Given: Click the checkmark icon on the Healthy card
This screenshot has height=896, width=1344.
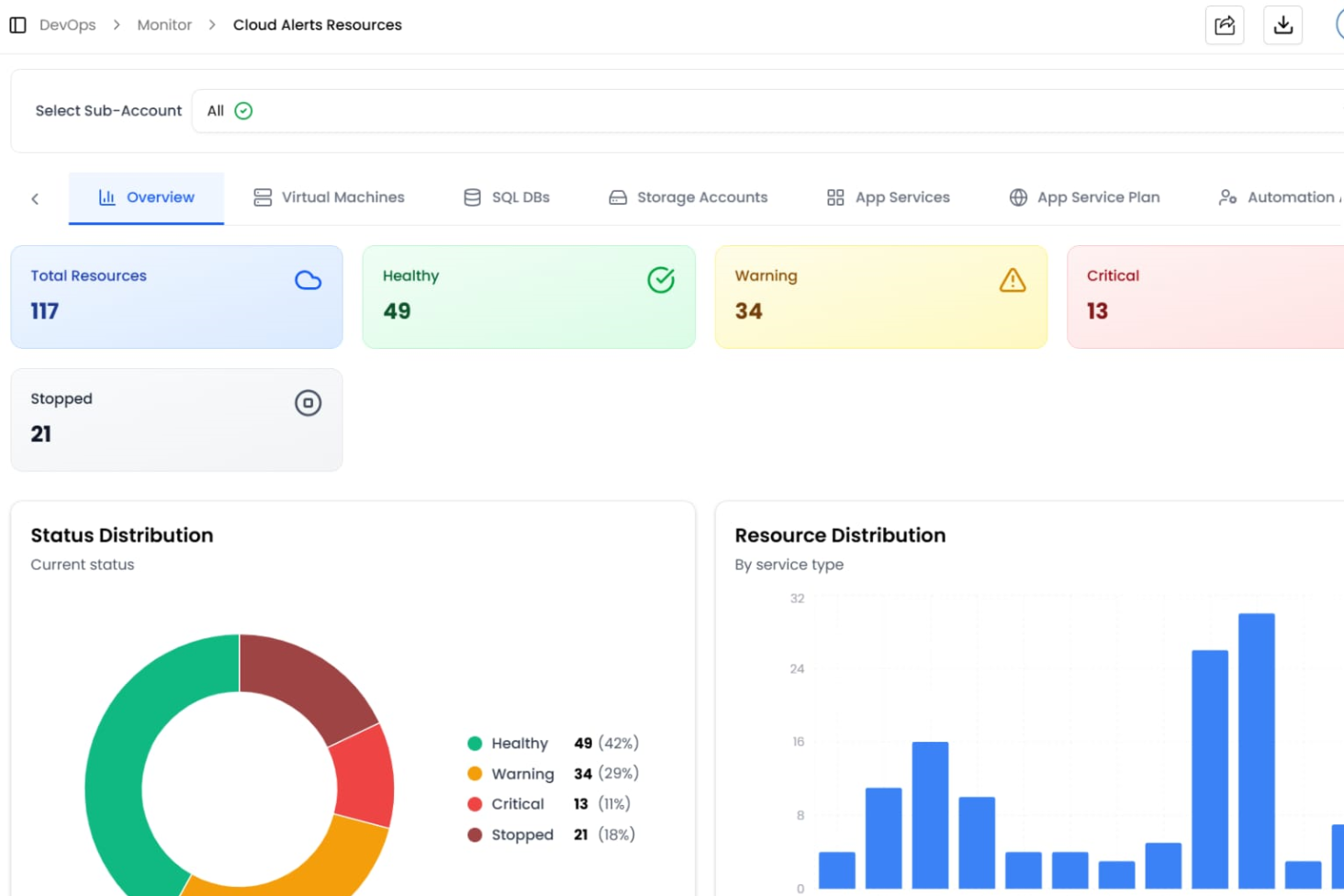Looking at the screenshot, I should (661, 280).
